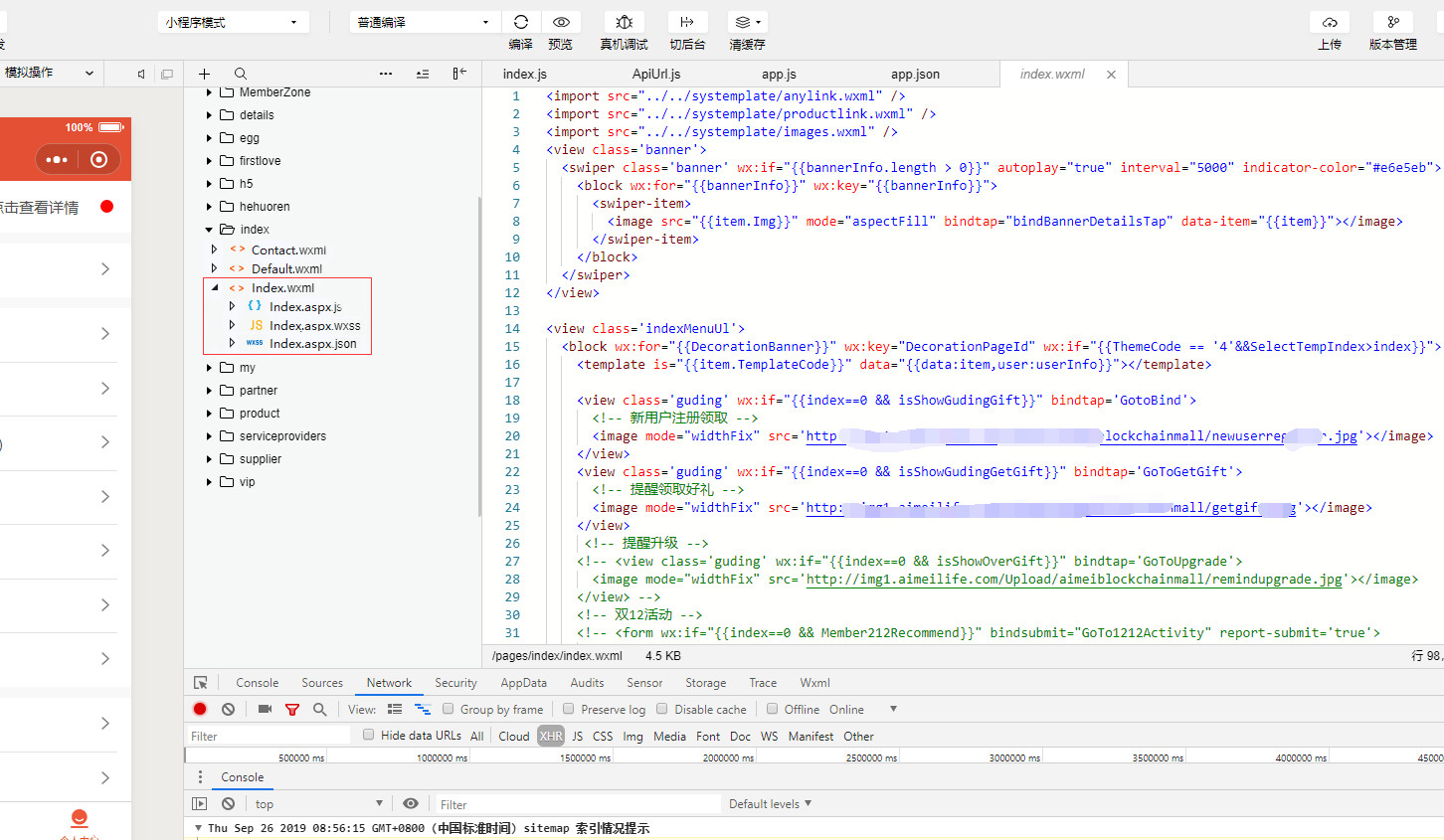Open the Console devtools tab
Viewport: 1444px width, 840px height.
click(257, 683)
